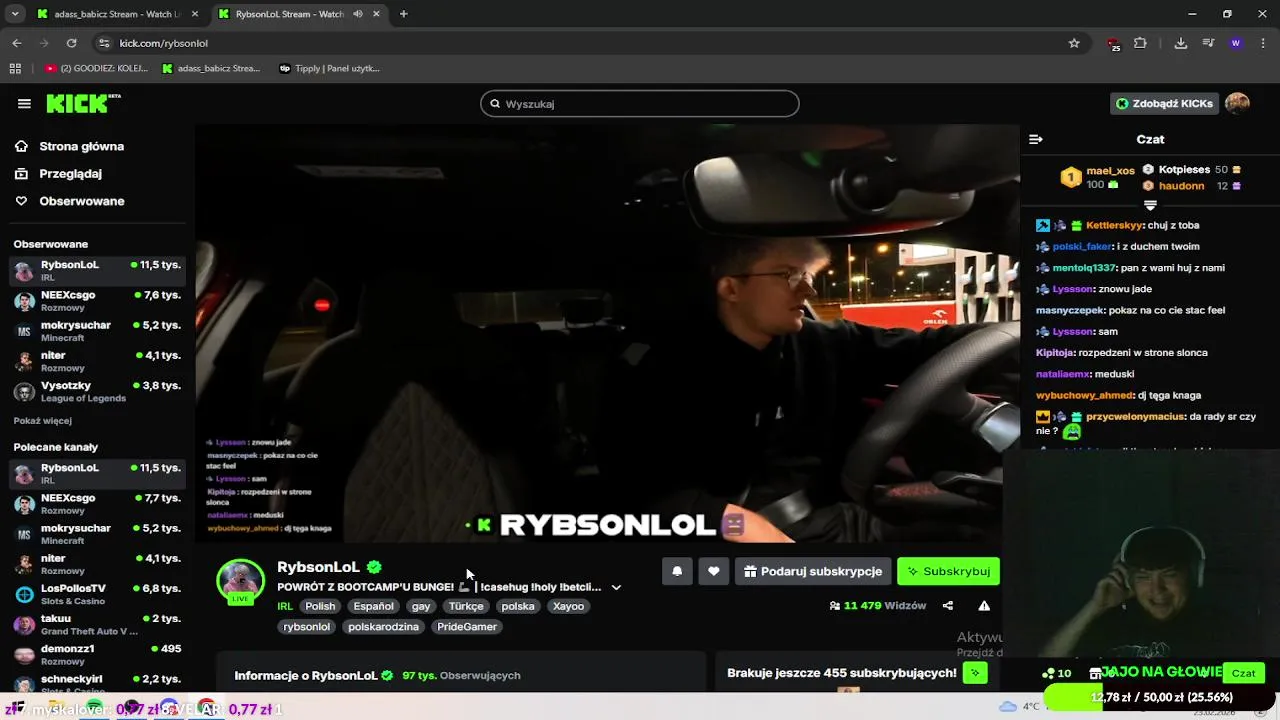
Task: Click the weather widget in taskbar
Action: pyautogui.click(x=1020, y=706)
